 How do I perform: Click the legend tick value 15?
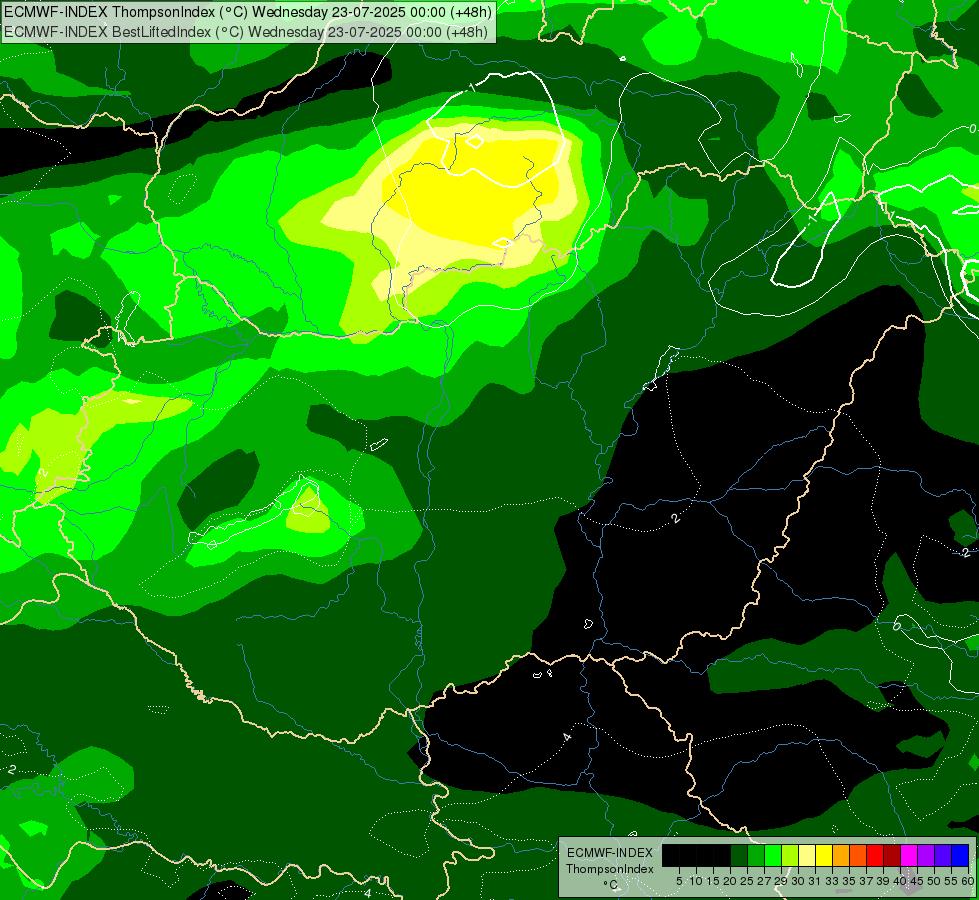point(714,881)
